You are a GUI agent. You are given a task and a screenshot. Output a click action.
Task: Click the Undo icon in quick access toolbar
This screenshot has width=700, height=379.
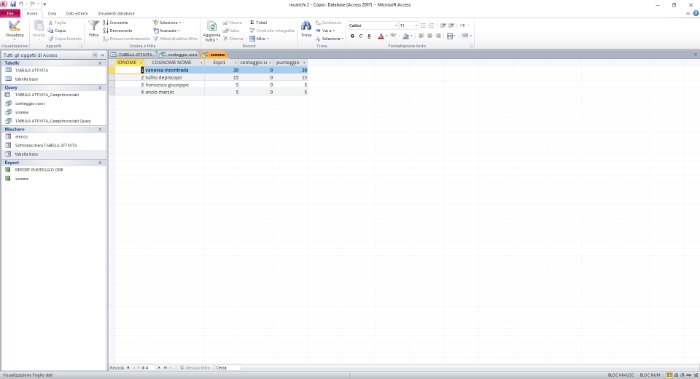tap(21, 4)
